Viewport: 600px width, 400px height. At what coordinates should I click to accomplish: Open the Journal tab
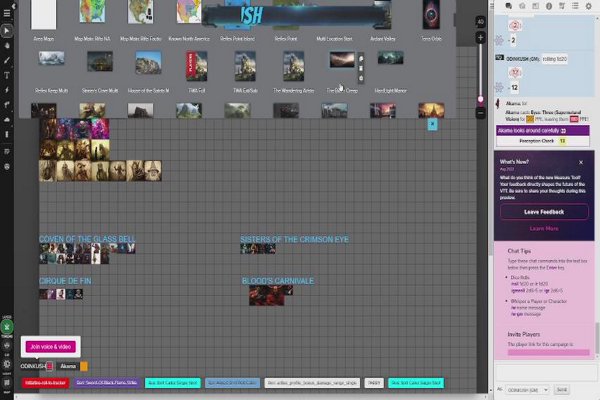[x=535, y=6]
